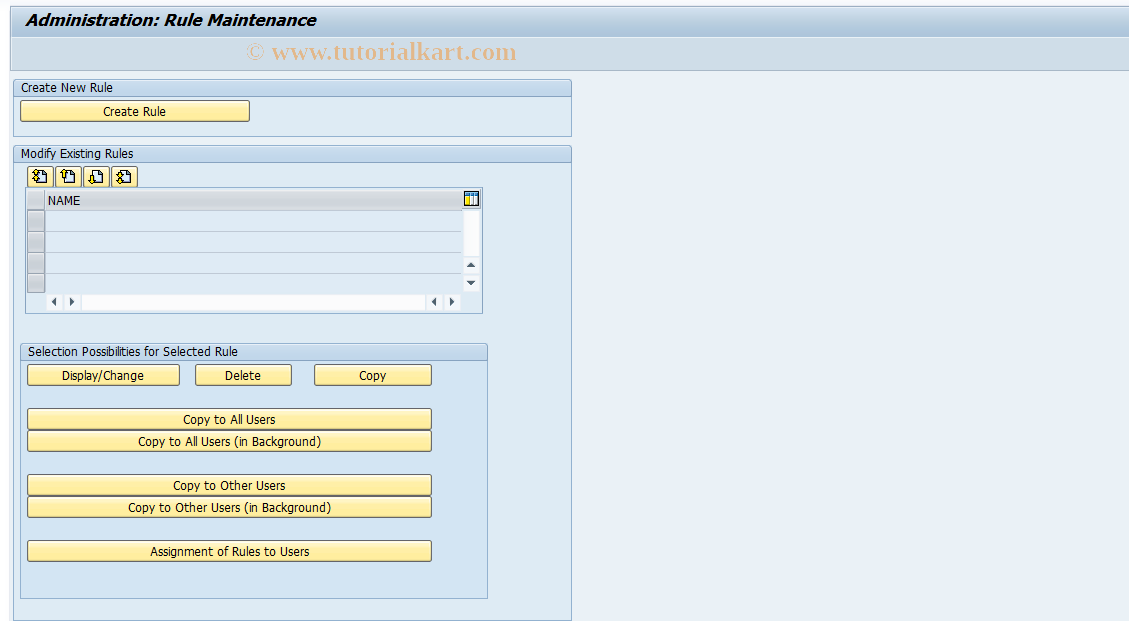Click the Create Rule button

click(135, 111)
